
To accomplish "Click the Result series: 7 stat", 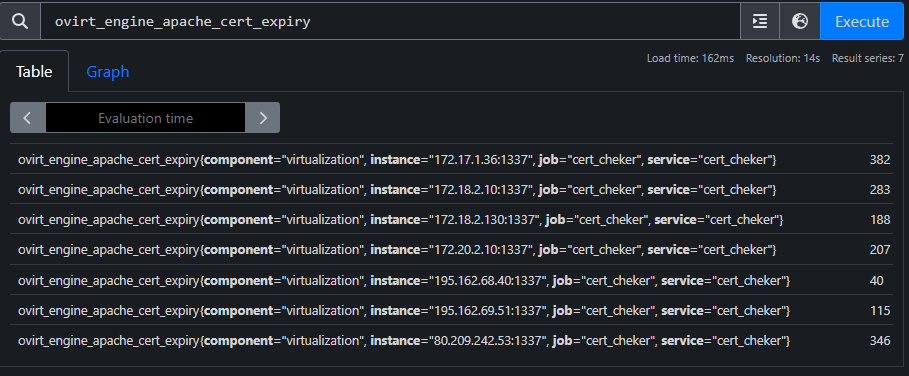I will pyautogui.click(x=867, y=59).
